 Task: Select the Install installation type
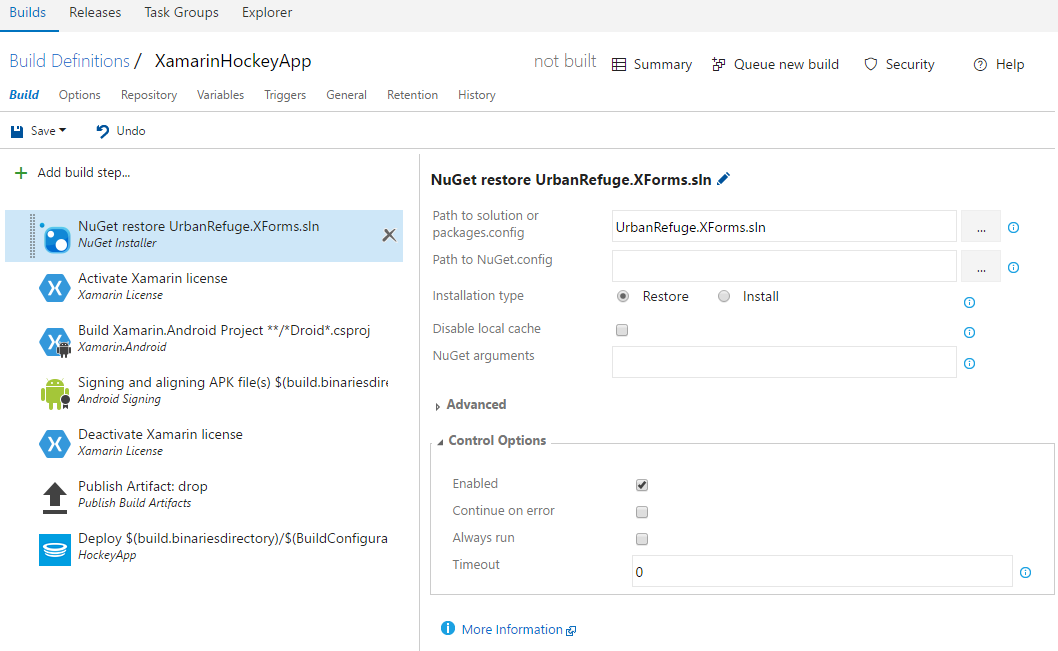coord(724,296)
